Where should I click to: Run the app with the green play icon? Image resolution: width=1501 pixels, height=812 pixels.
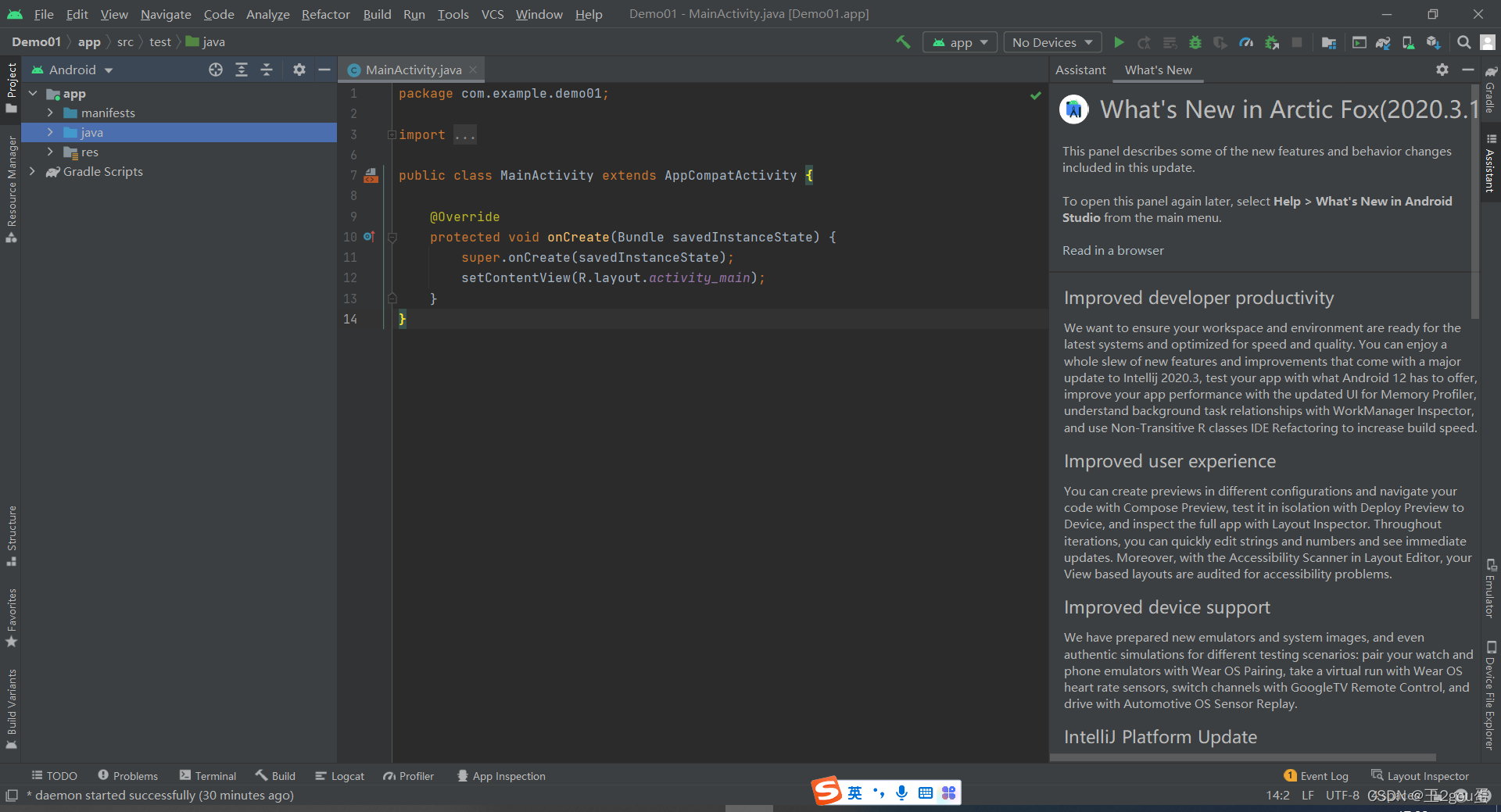coord(1119,42)
